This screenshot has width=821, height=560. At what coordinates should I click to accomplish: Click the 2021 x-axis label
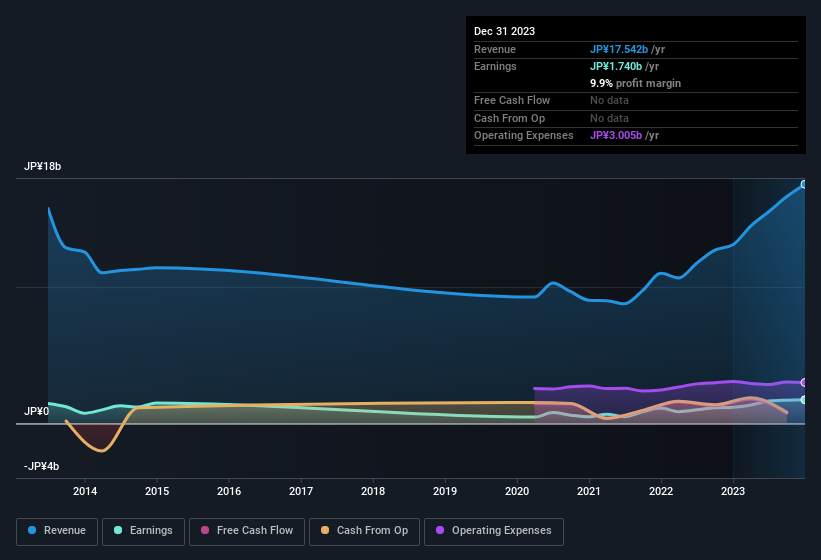coord(589,491)
